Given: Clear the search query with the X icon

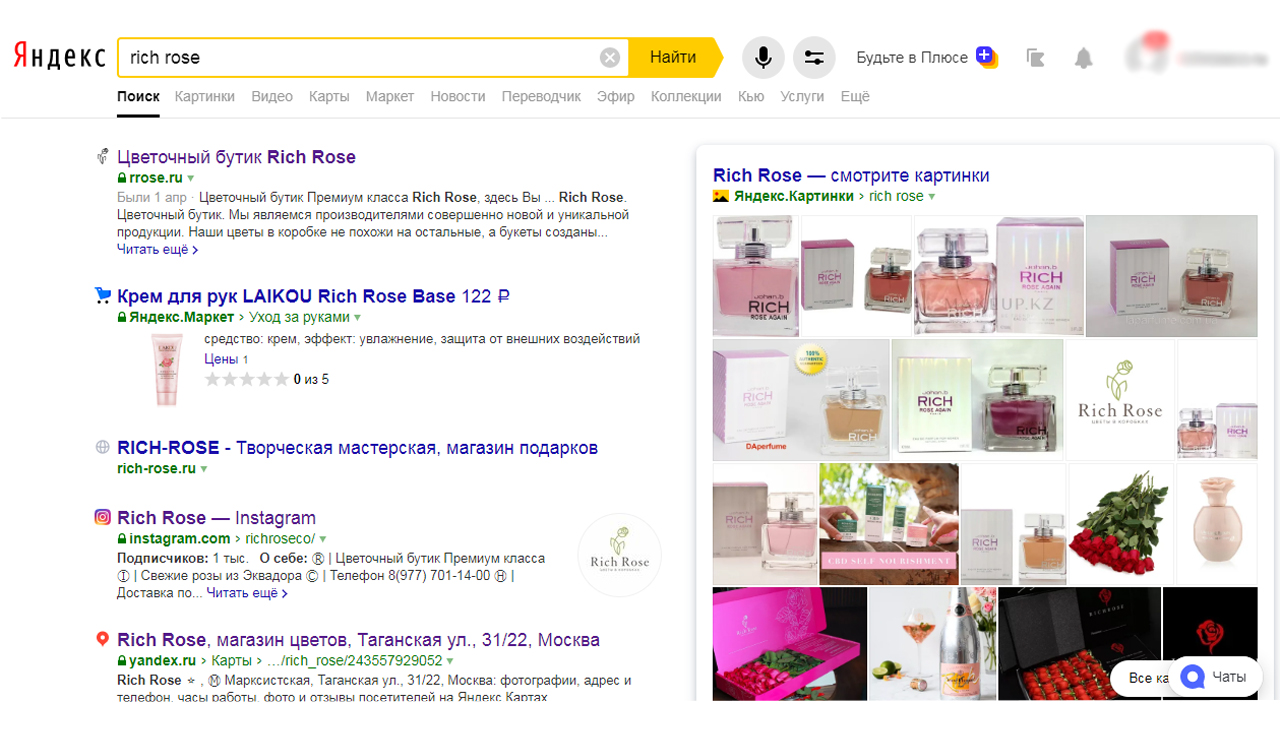Looking at the screenshot, I should [610, 58].
